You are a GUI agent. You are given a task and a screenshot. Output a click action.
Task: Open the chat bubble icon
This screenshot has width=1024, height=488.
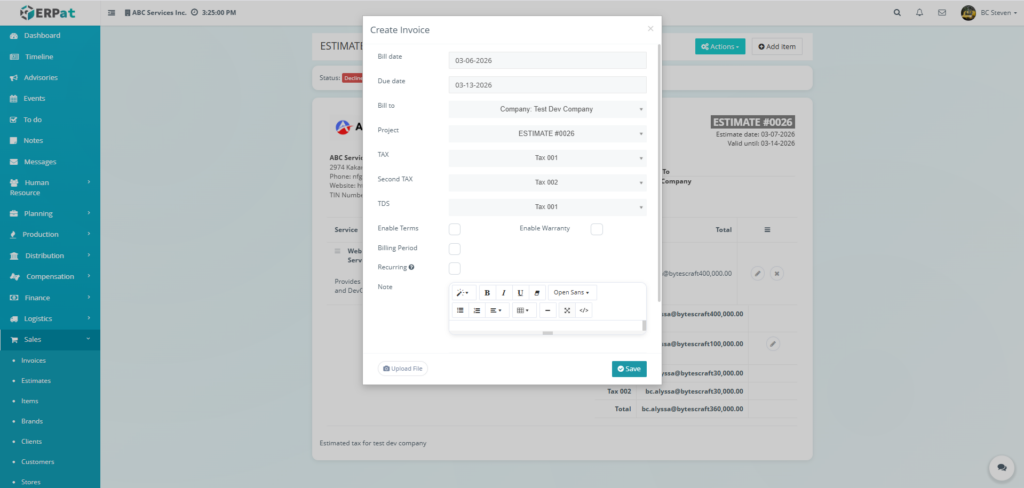[1001, 467]
